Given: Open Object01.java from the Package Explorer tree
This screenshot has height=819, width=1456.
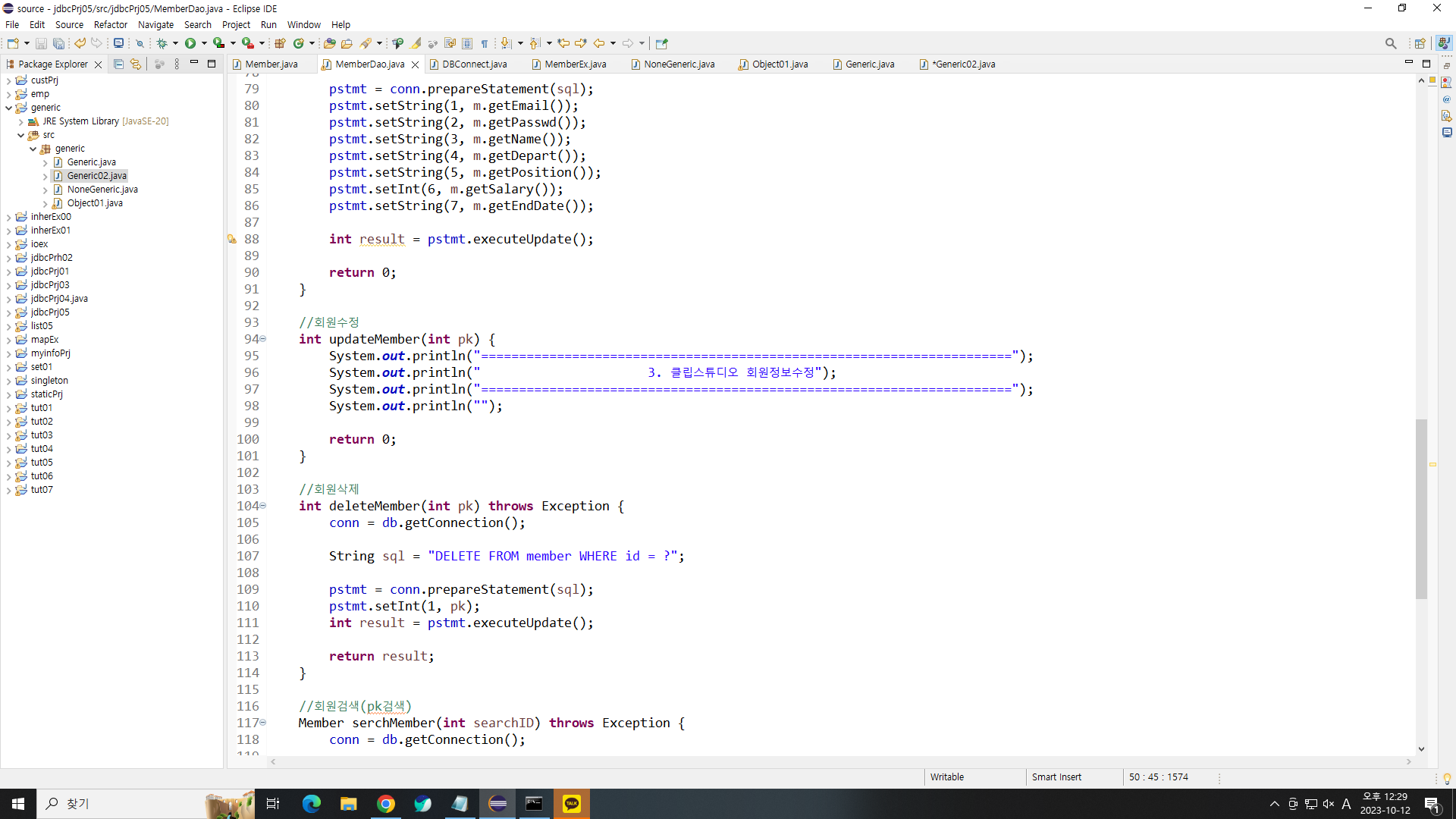Looking at the screenshot, I should click(95, 203).
